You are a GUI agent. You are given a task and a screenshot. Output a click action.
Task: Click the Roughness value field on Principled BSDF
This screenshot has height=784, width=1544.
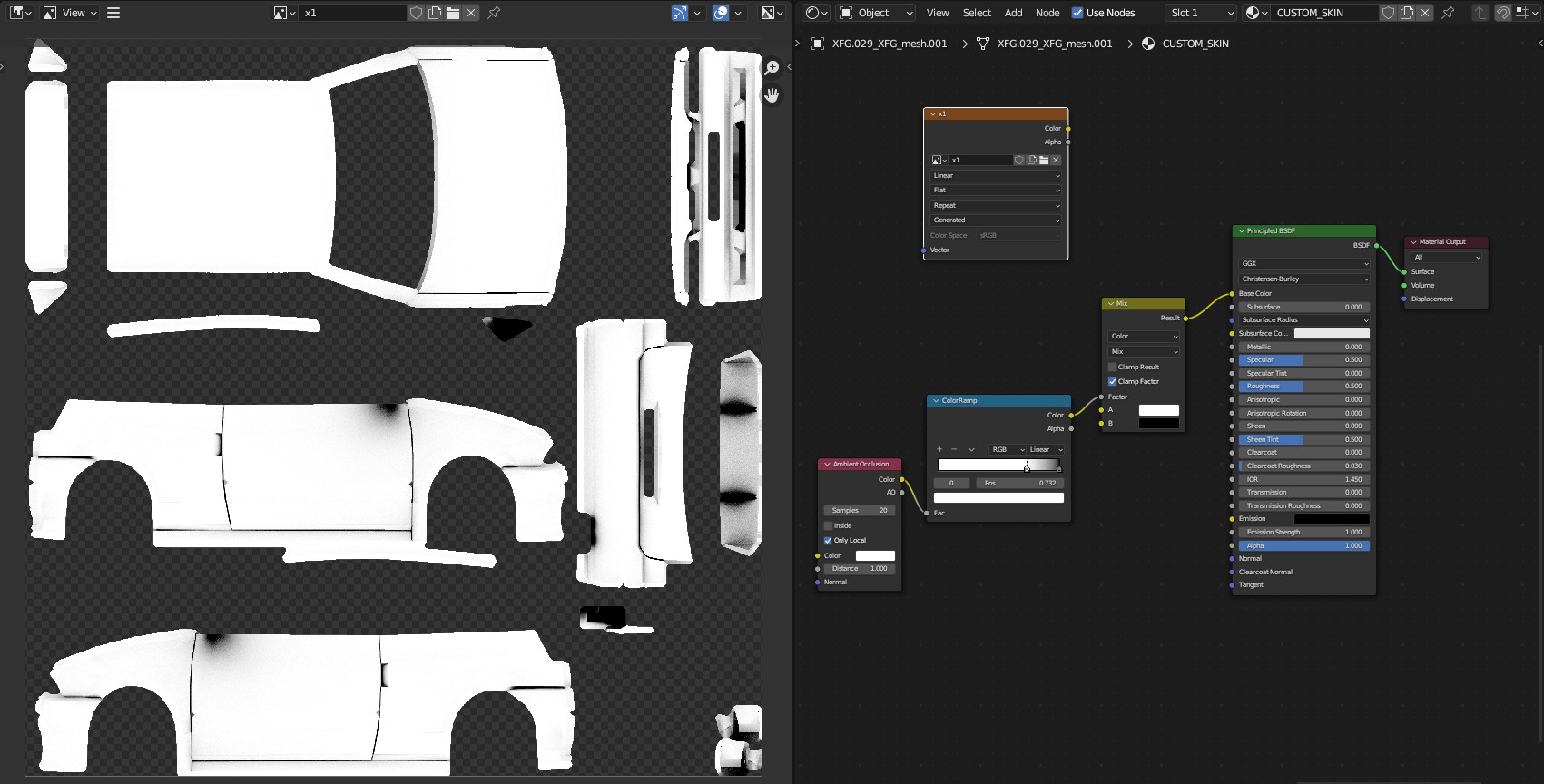[x=1303, y=387]
